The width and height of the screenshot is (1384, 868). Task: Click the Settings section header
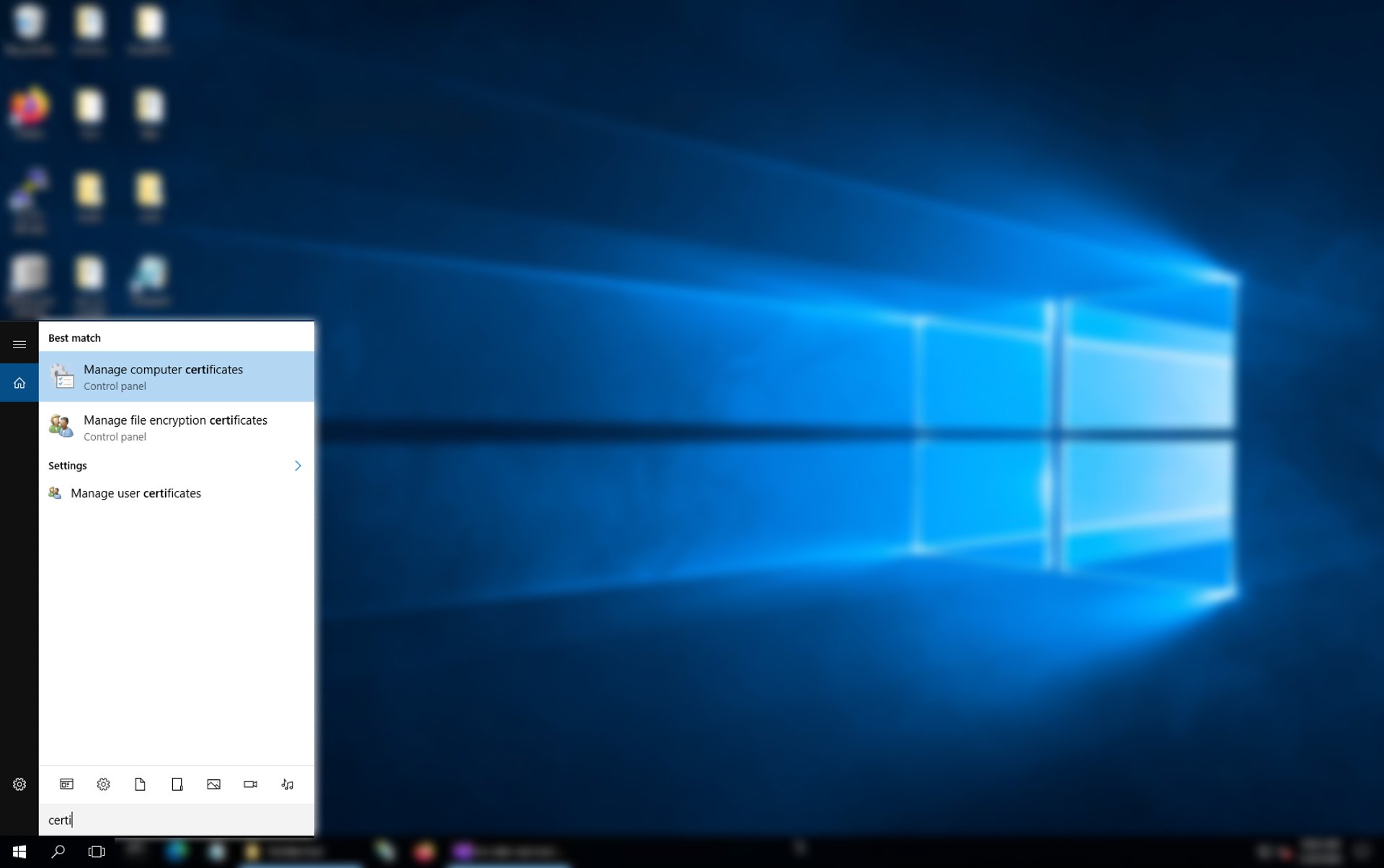[x=68, y=466]
